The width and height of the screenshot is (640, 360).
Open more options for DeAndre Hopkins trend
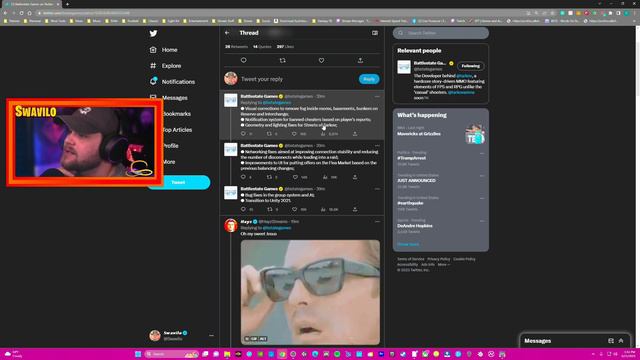click(x=482, y=221)
